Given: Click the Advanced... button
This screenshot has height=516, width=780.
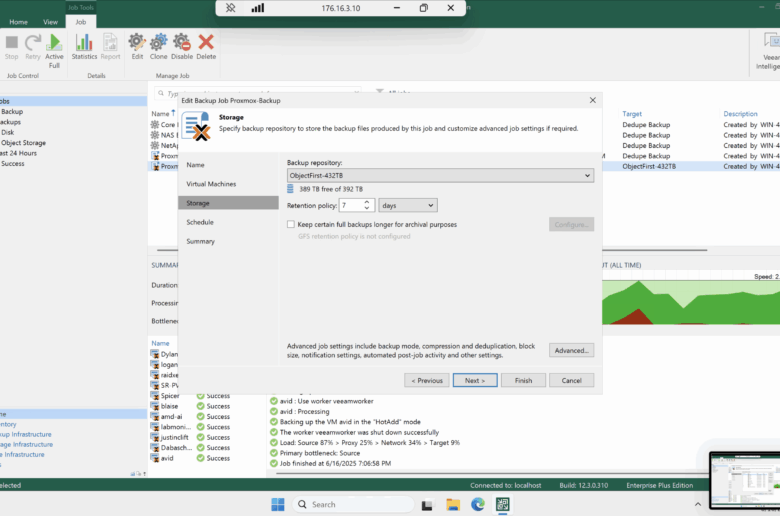Looking at the screenshot, I should (572, 350).
